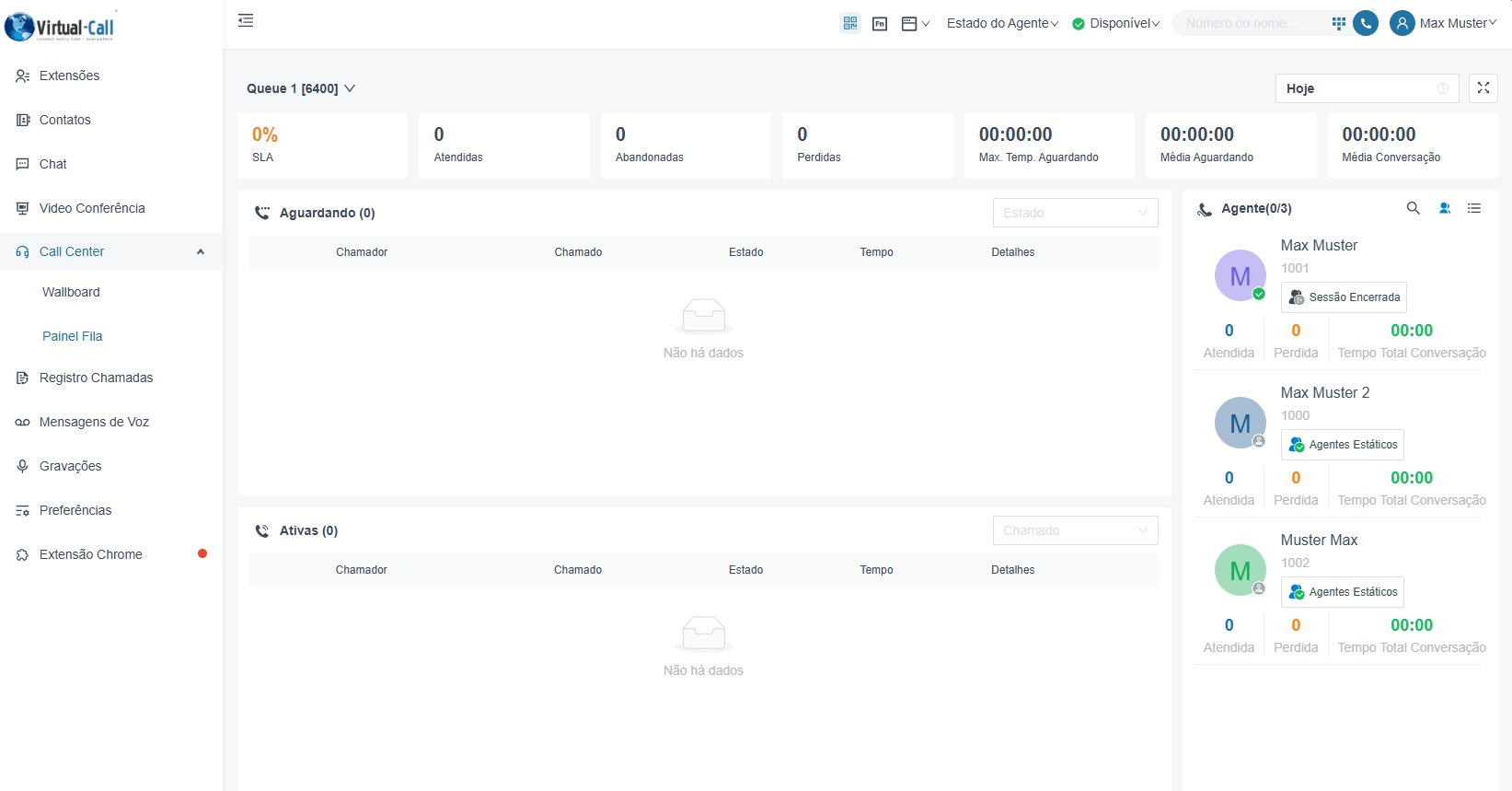Click Max Muster 2's blue avatar
Viewport: 1512px width, 791px height.
1241,423
